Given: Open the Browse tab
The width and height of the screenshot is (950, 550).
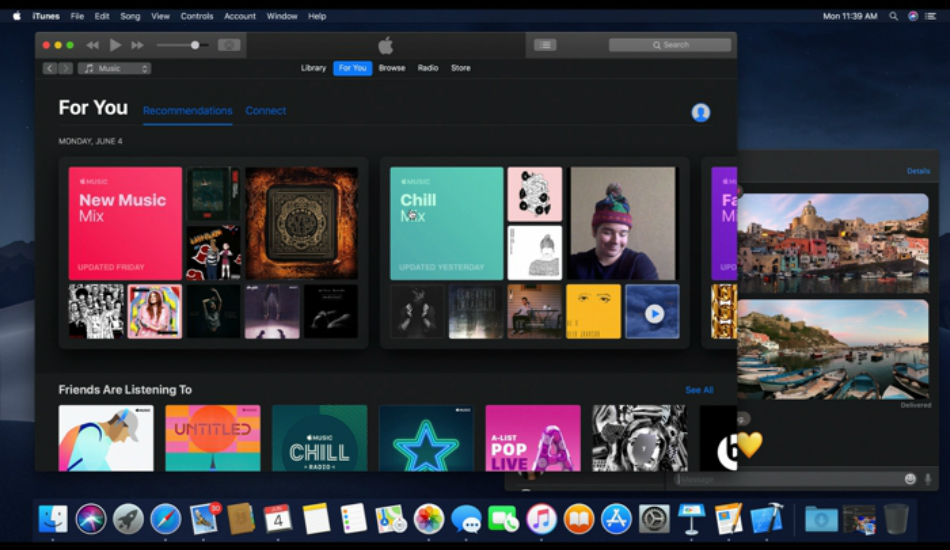Looking at the screenshot, I should (392, 68).
